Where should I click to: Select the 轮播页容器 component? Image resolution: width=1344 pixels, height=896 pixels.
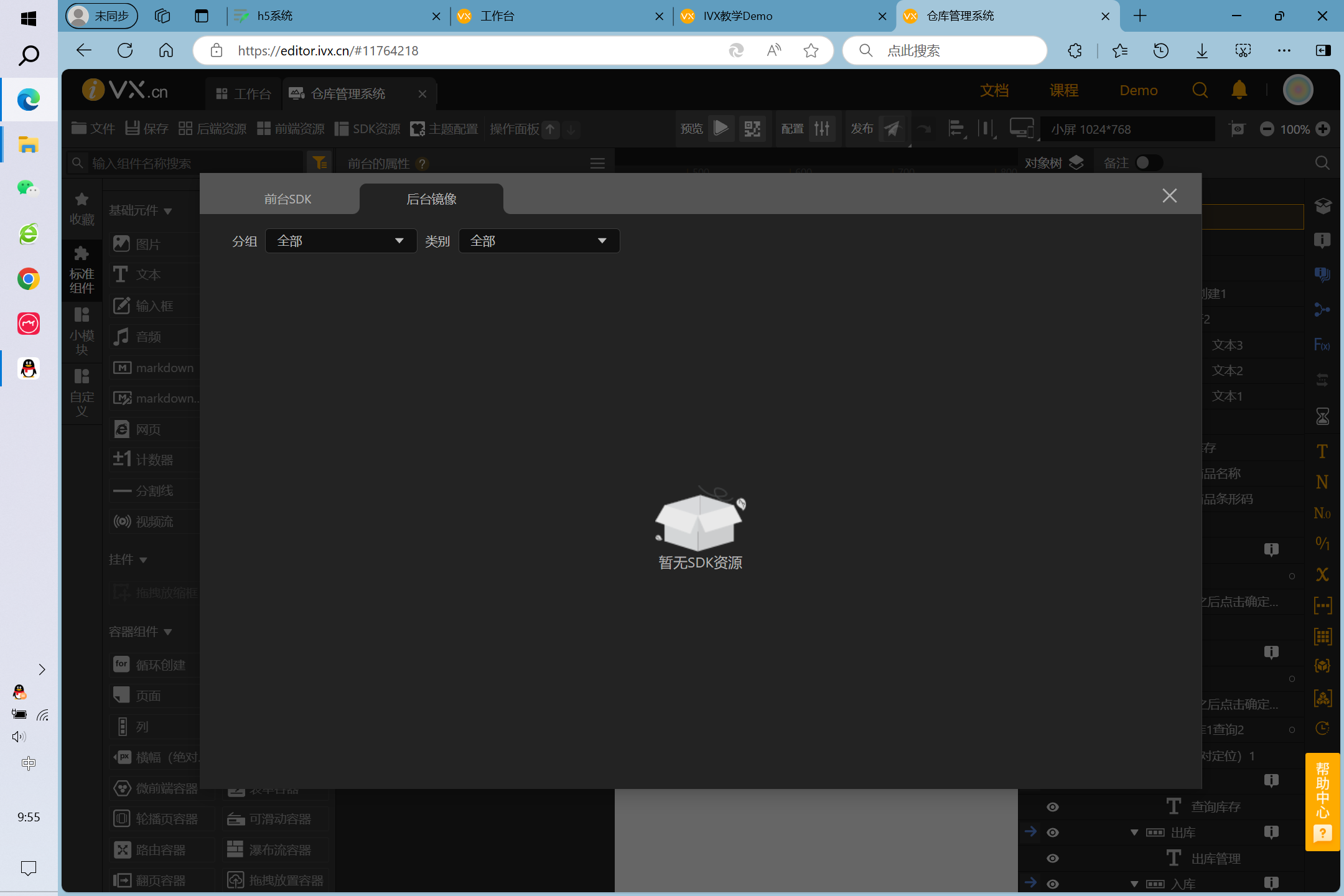(161, 819)
